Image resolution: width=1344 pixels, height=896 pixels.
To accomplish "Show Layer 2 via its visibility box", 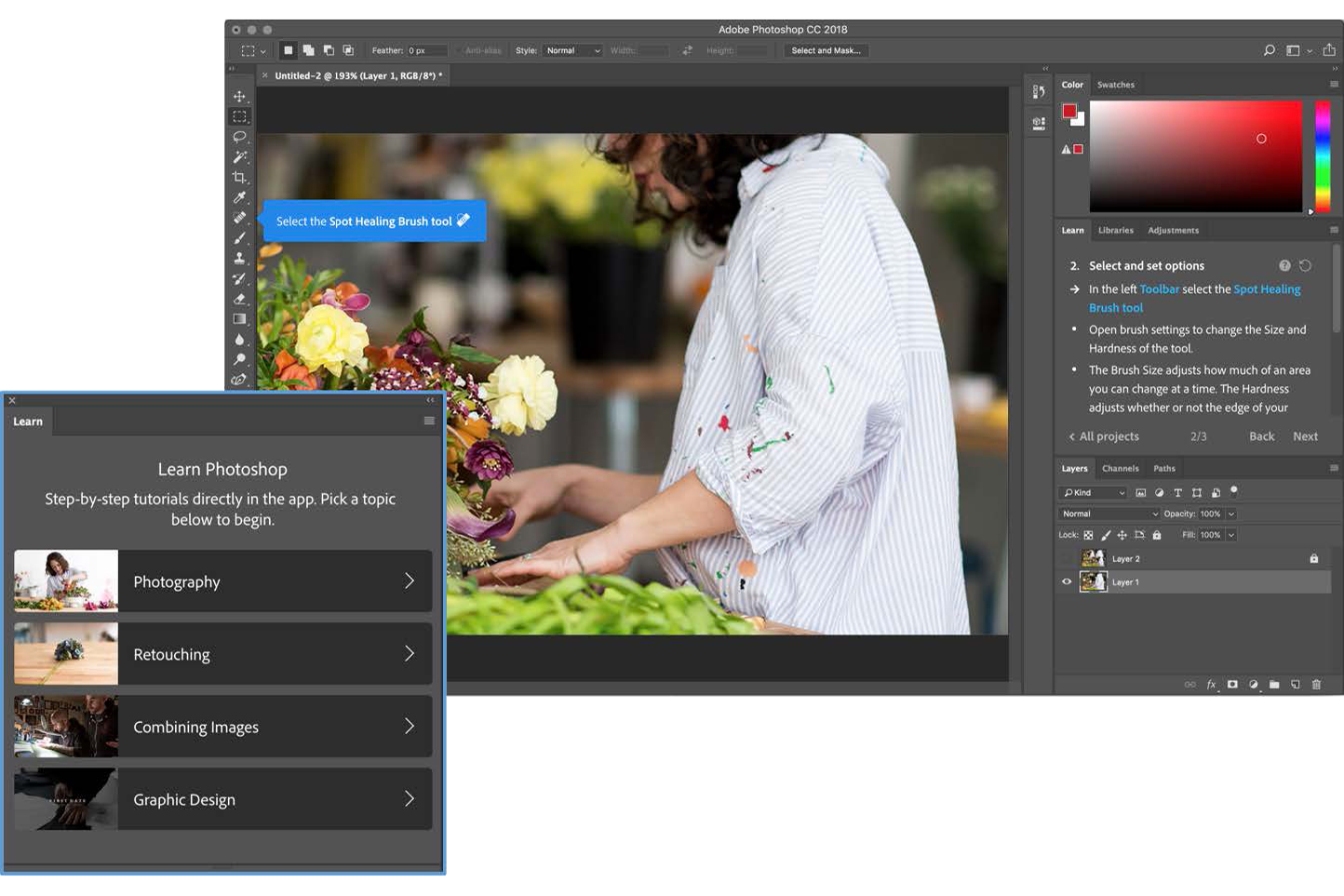I will pos(1067,559).
